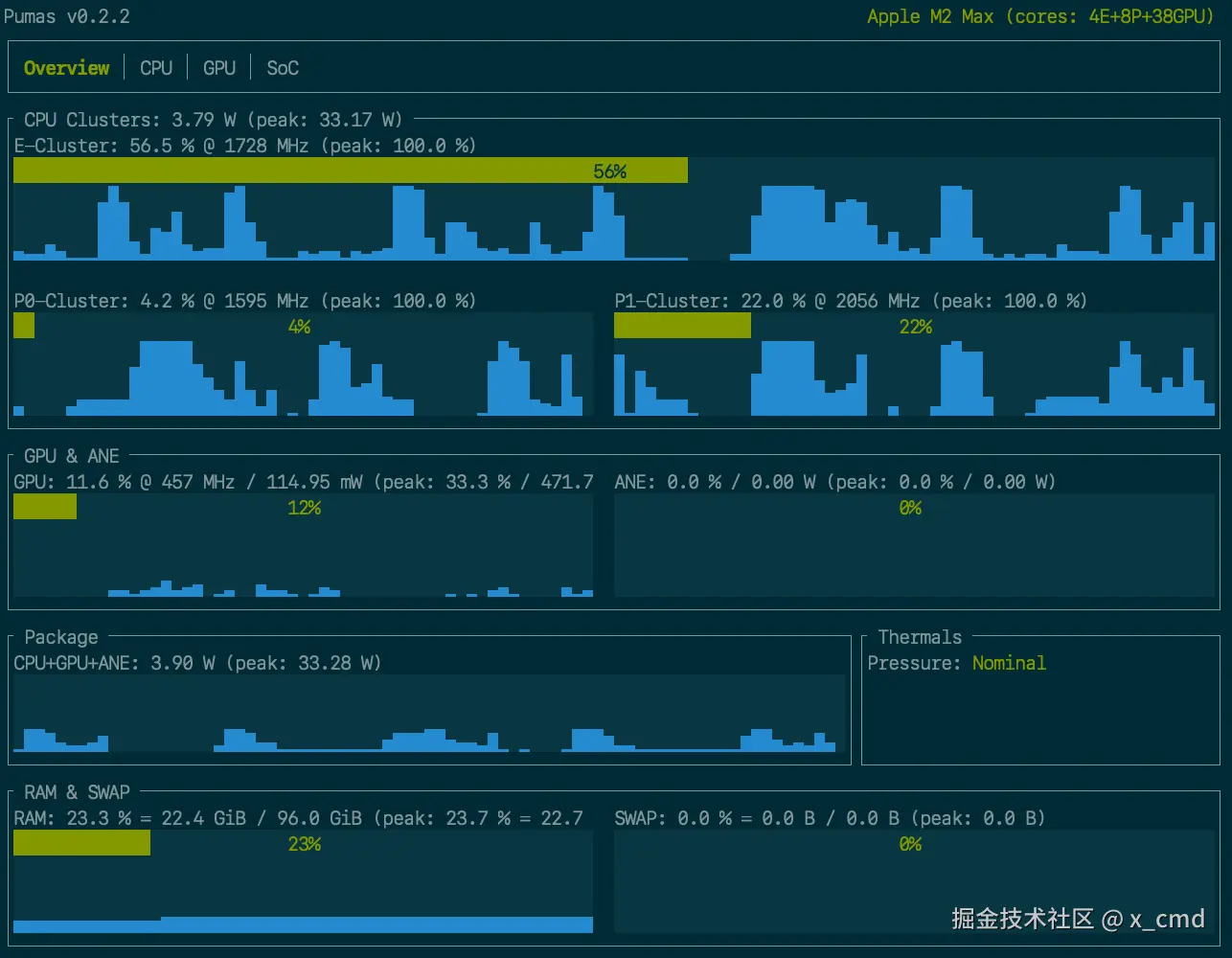Image resolution: width=1232 pixels, height=958 pixels.
Task: Click the ANE 0.0 % stats line
Action: click(834, 482)
